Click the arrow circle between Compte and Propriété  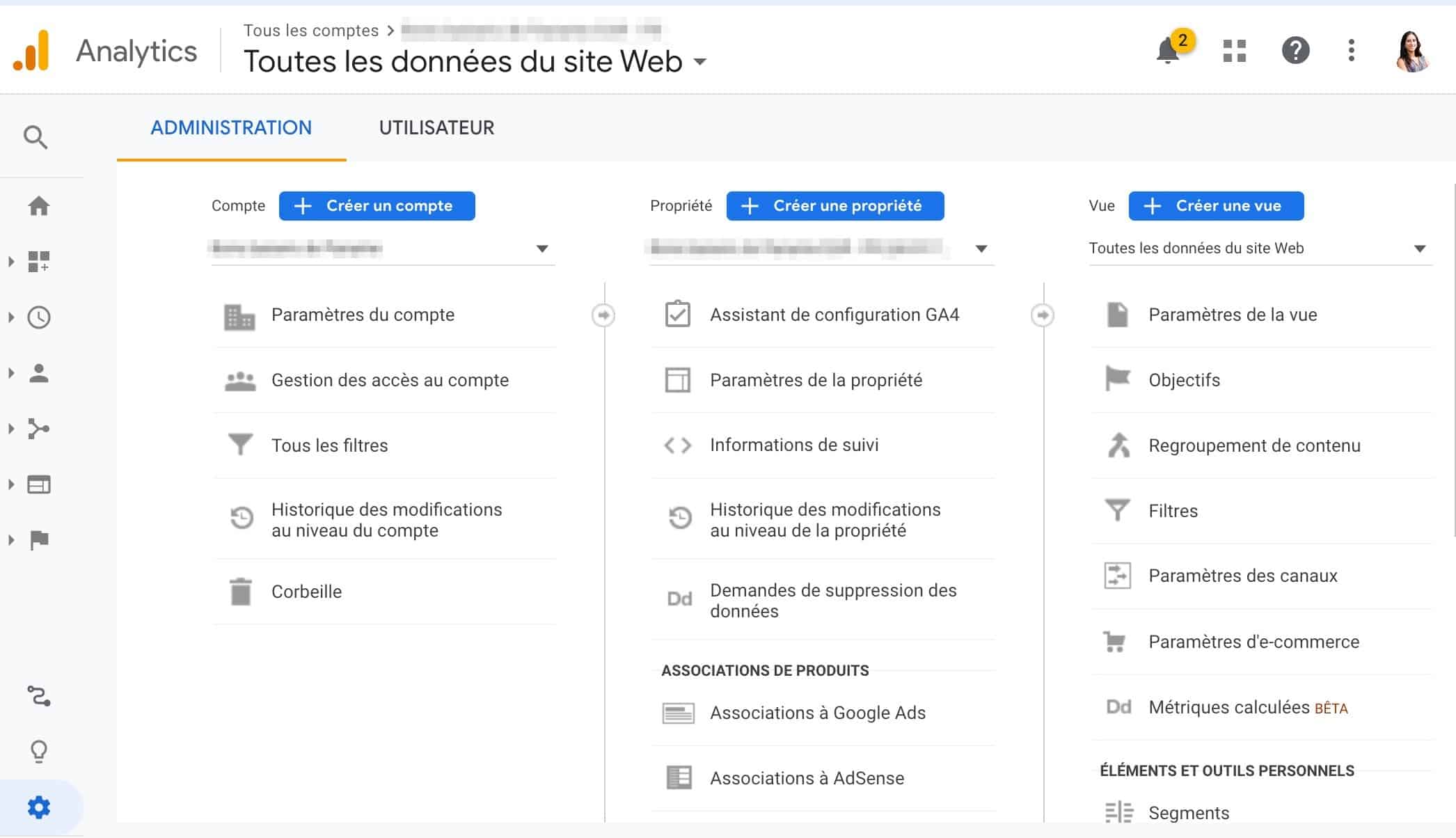point(603,315)
